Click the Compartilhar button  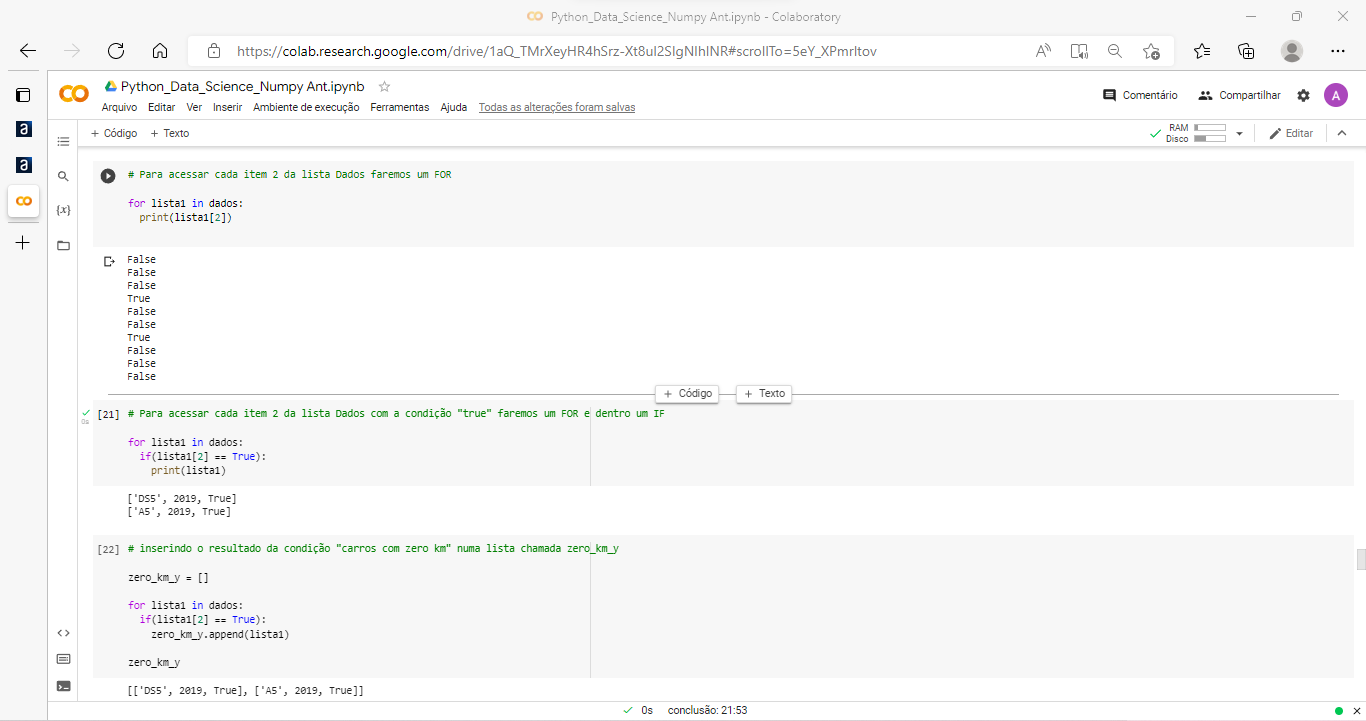(x=1240, y=95)
